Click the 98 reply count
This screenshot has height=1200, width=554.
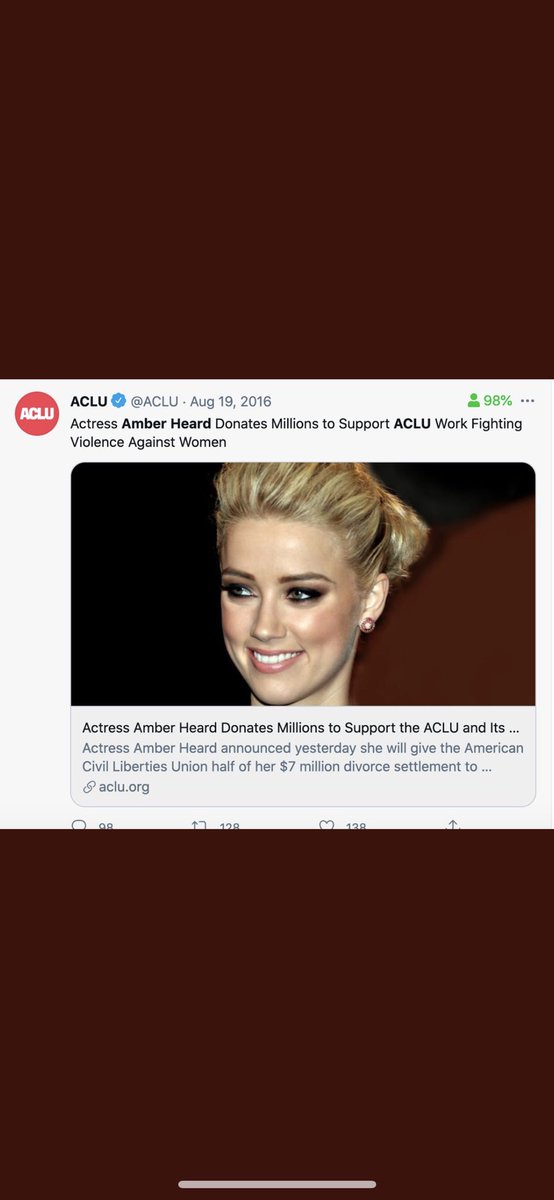tap(106, 826)
